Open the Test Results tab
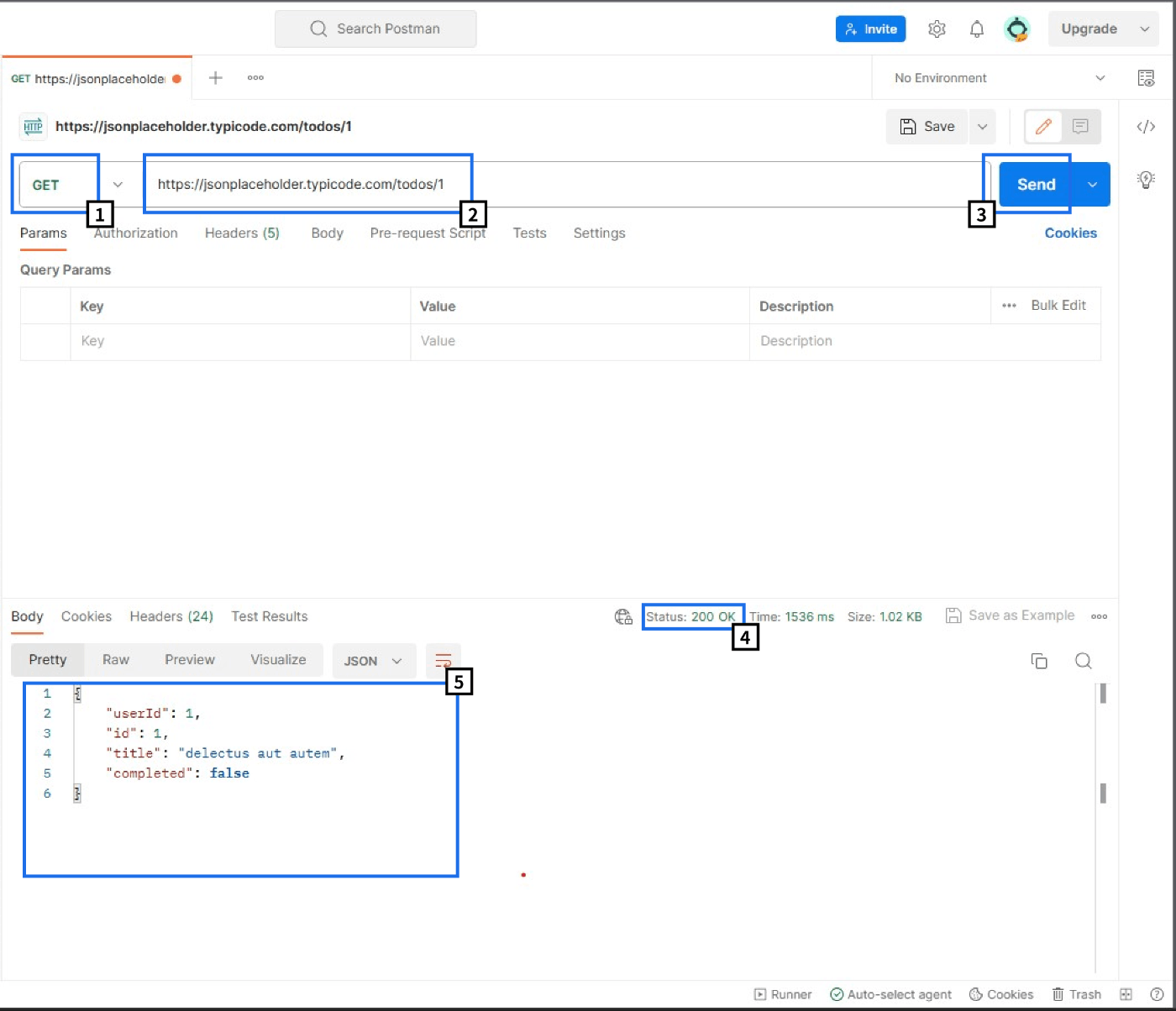 click(270, 616)
